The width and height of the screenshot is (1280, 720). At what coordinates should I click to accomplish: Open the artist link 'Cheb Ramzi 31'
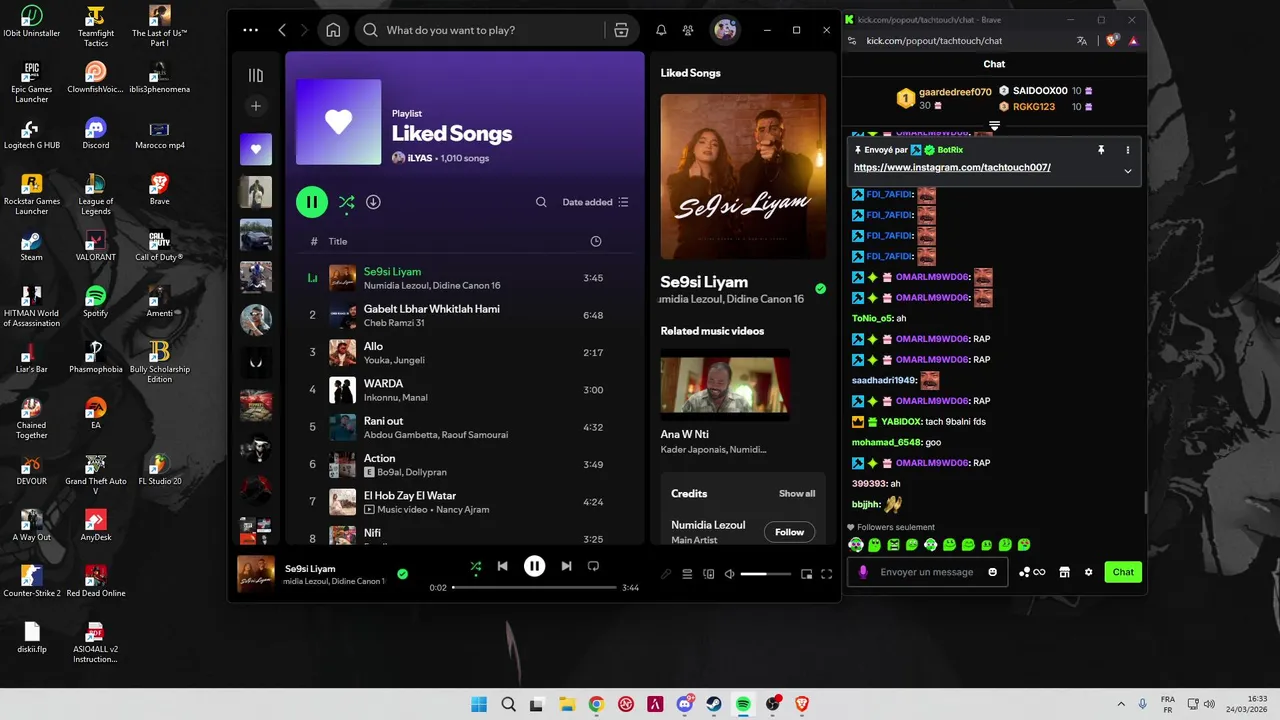[x=394, y=323]
